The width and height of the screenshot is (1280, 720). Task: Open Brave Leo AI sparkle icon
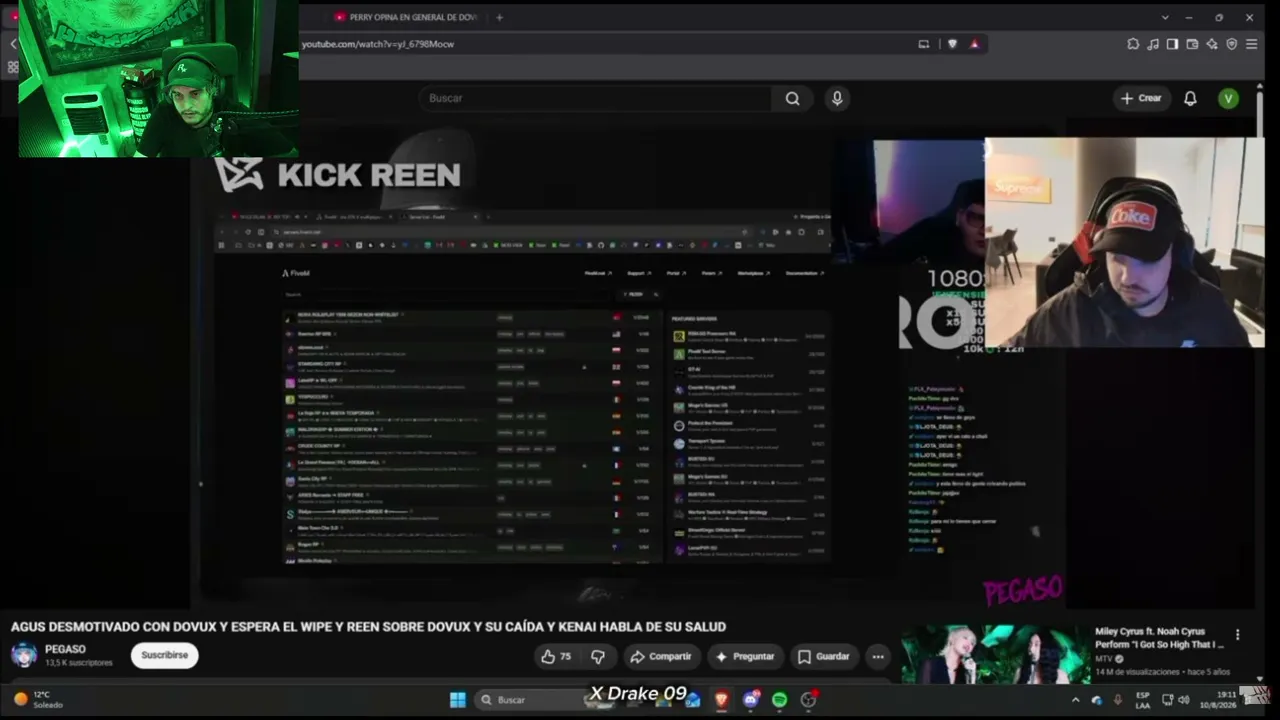(x=1212, y=44)
